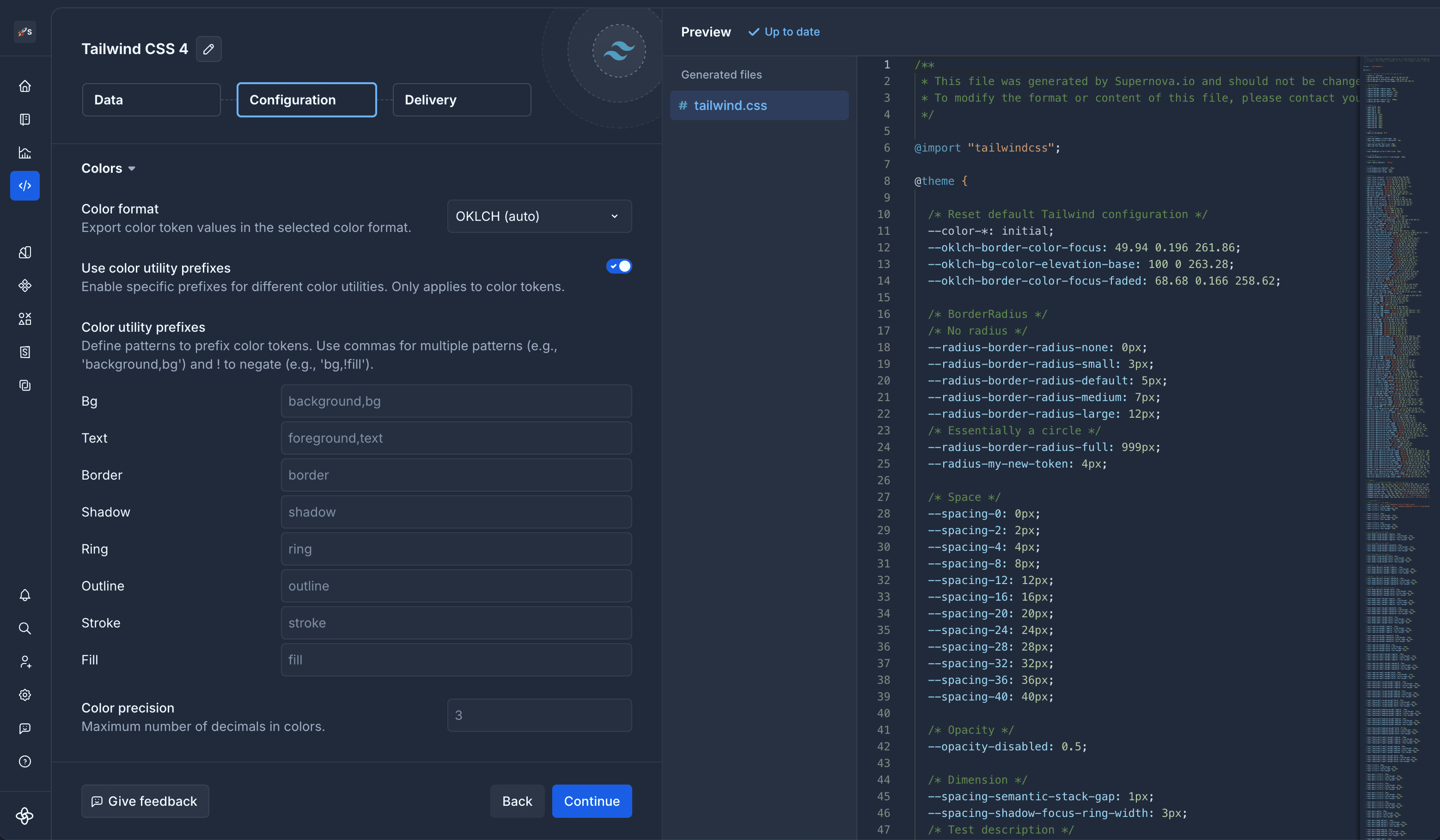Open the Analytics section in sidebar
This screenshot has height=840, width=1440.
click(x=25, y=152)
